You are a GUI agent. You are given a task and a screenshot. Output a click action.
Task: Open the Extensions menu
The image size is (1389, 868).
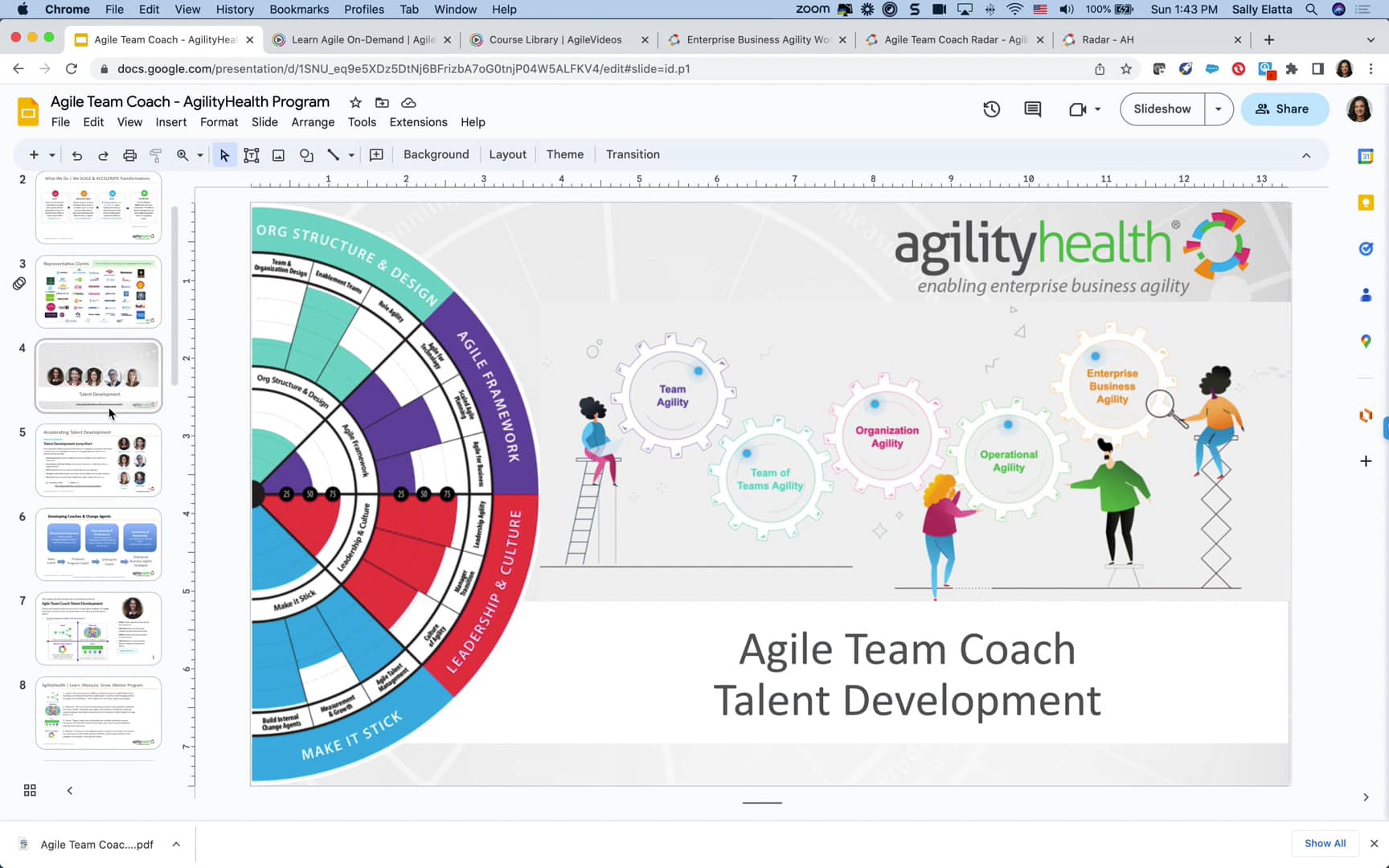(x=418, y=122)
